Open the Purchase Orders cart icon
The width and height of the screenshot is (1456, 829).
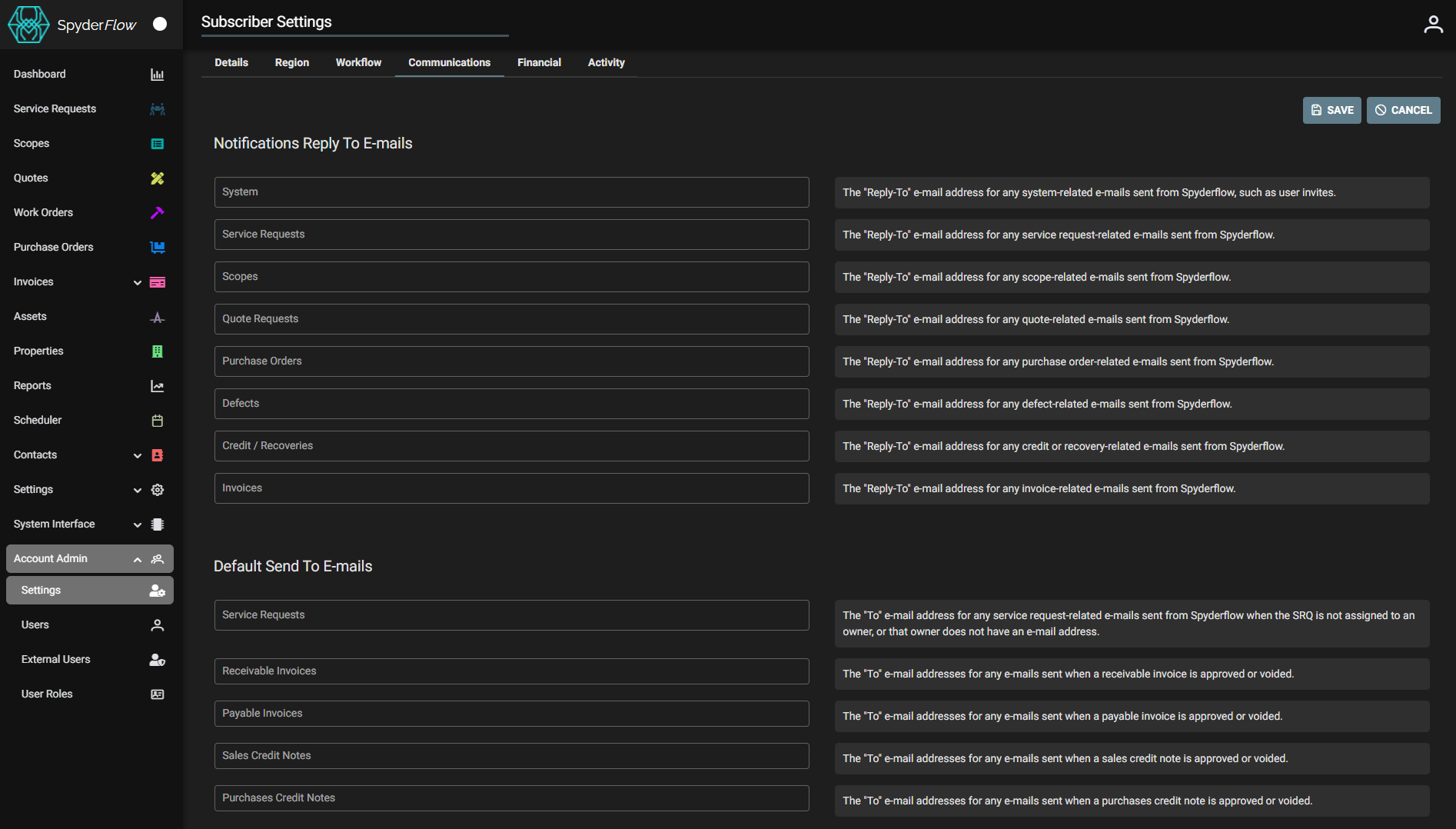[x=157, y=247]
